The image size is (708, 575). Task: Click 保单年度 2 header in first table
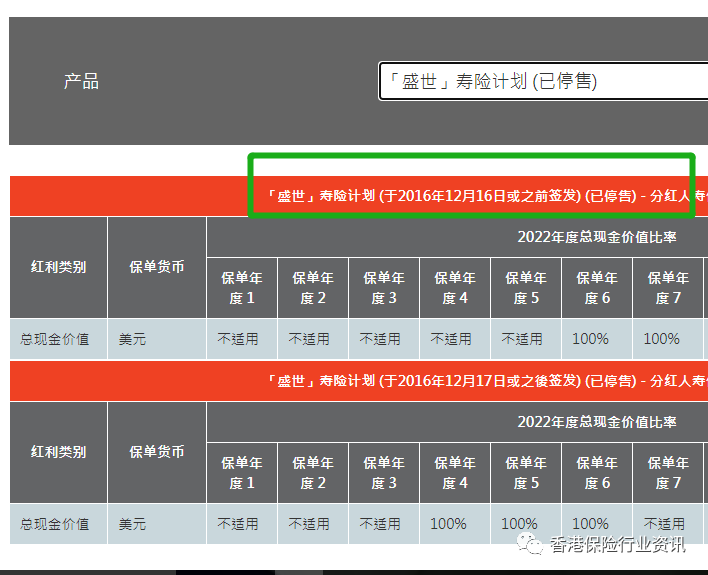(x=313, y=288)
